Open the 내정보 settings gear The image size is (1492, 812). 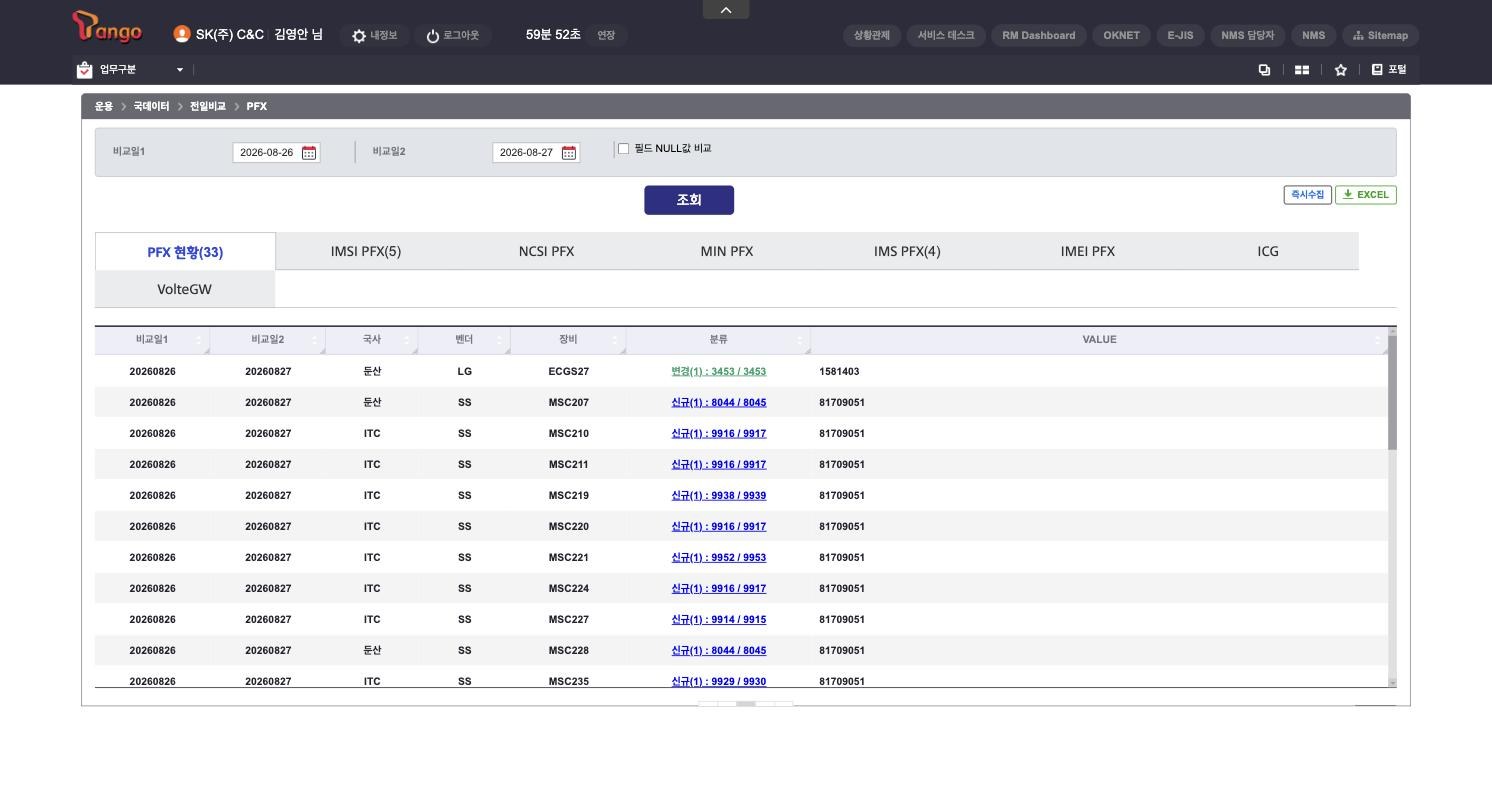[x=374, y=35]
